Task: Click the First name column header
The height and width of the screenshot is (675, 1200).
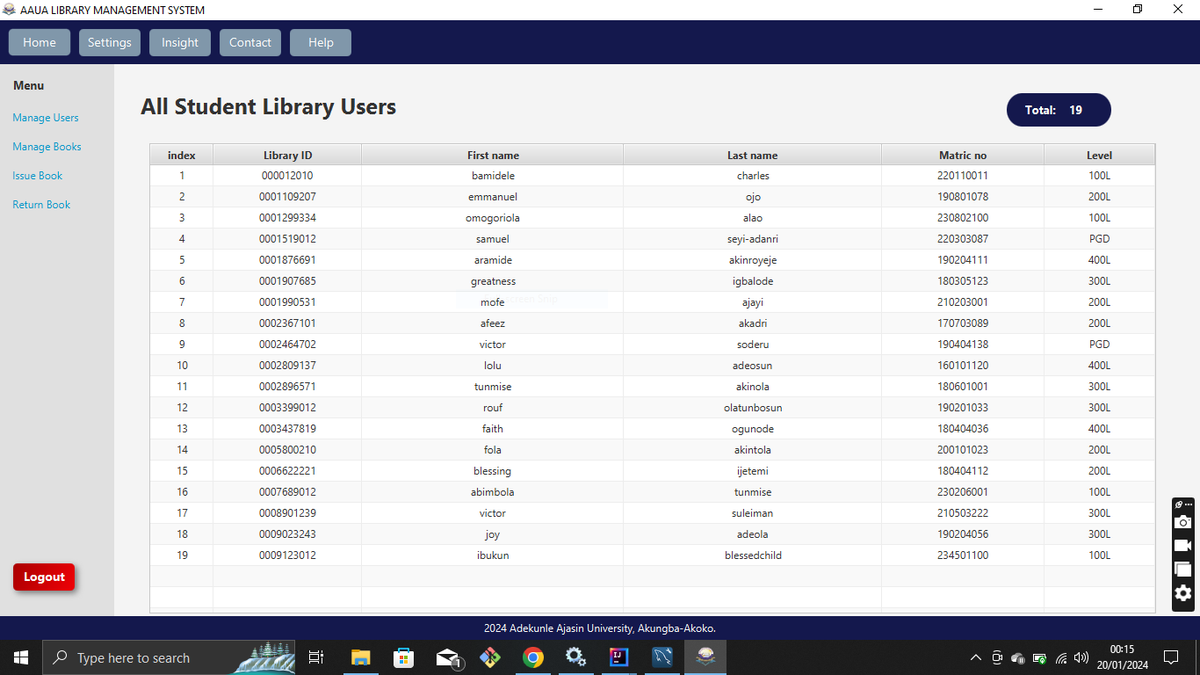Action: [493, 155]
